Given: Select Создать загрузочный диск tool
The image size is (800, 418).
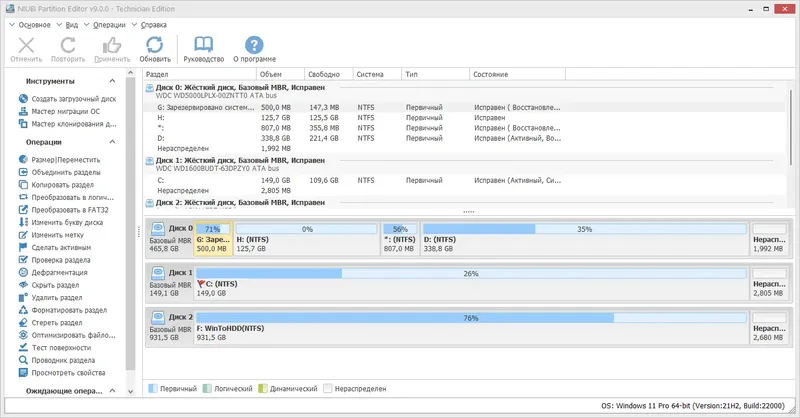Looking at the screenshot, I should coord(67,99).
